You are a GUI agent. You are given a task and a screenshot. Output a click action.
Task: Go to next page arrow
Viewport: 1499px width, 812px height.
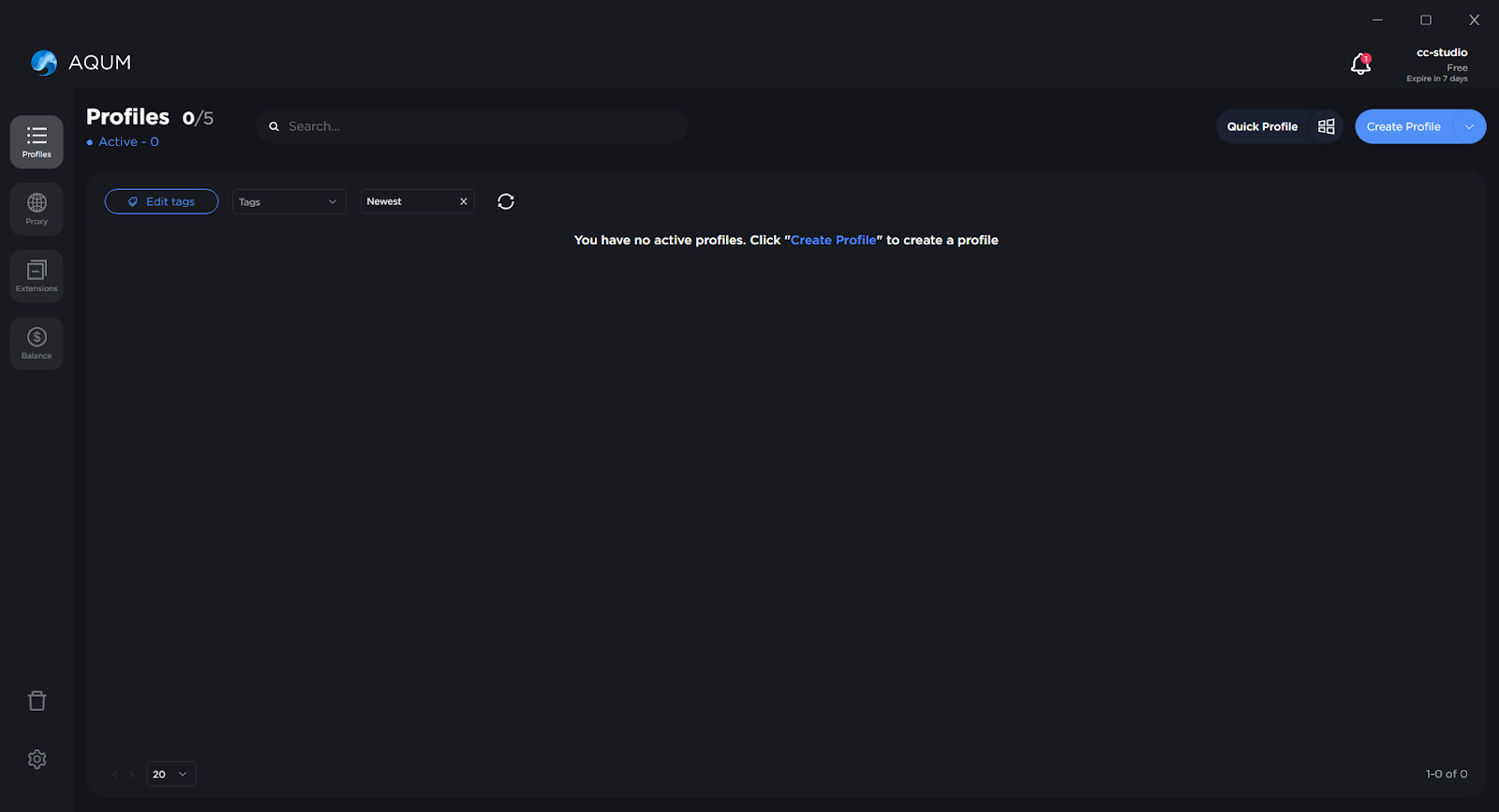(131, 775)
